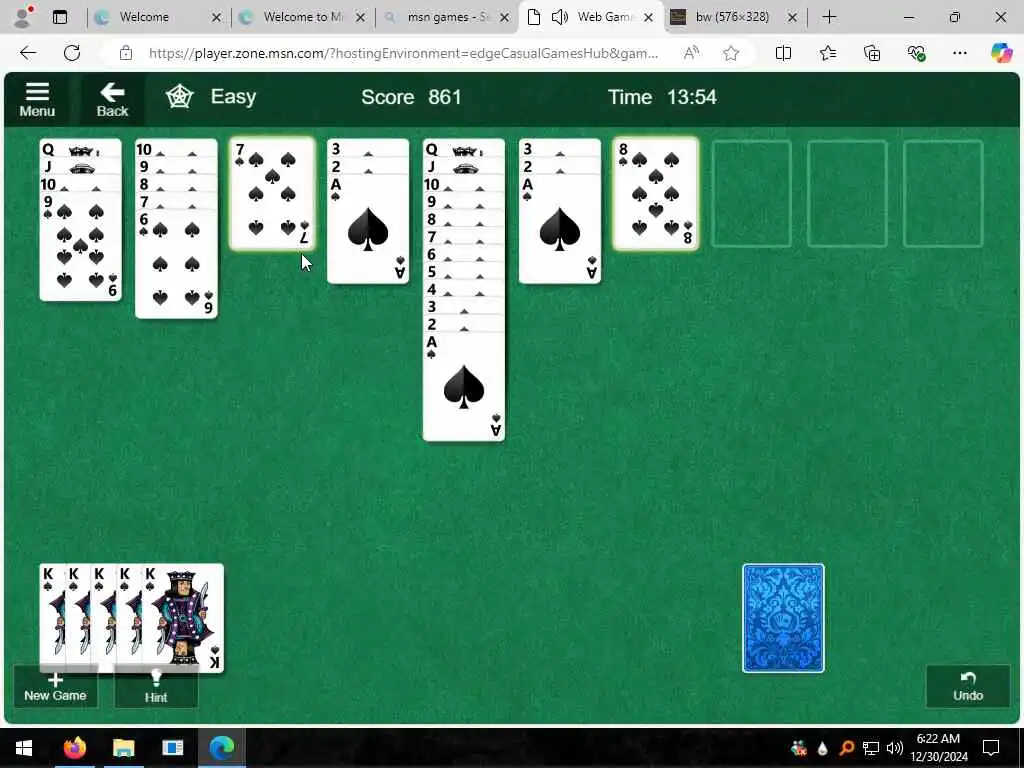This screenshot has width=1024, height=768.
Task: Open Browser essentials heart icon
Action: [916, 53]
